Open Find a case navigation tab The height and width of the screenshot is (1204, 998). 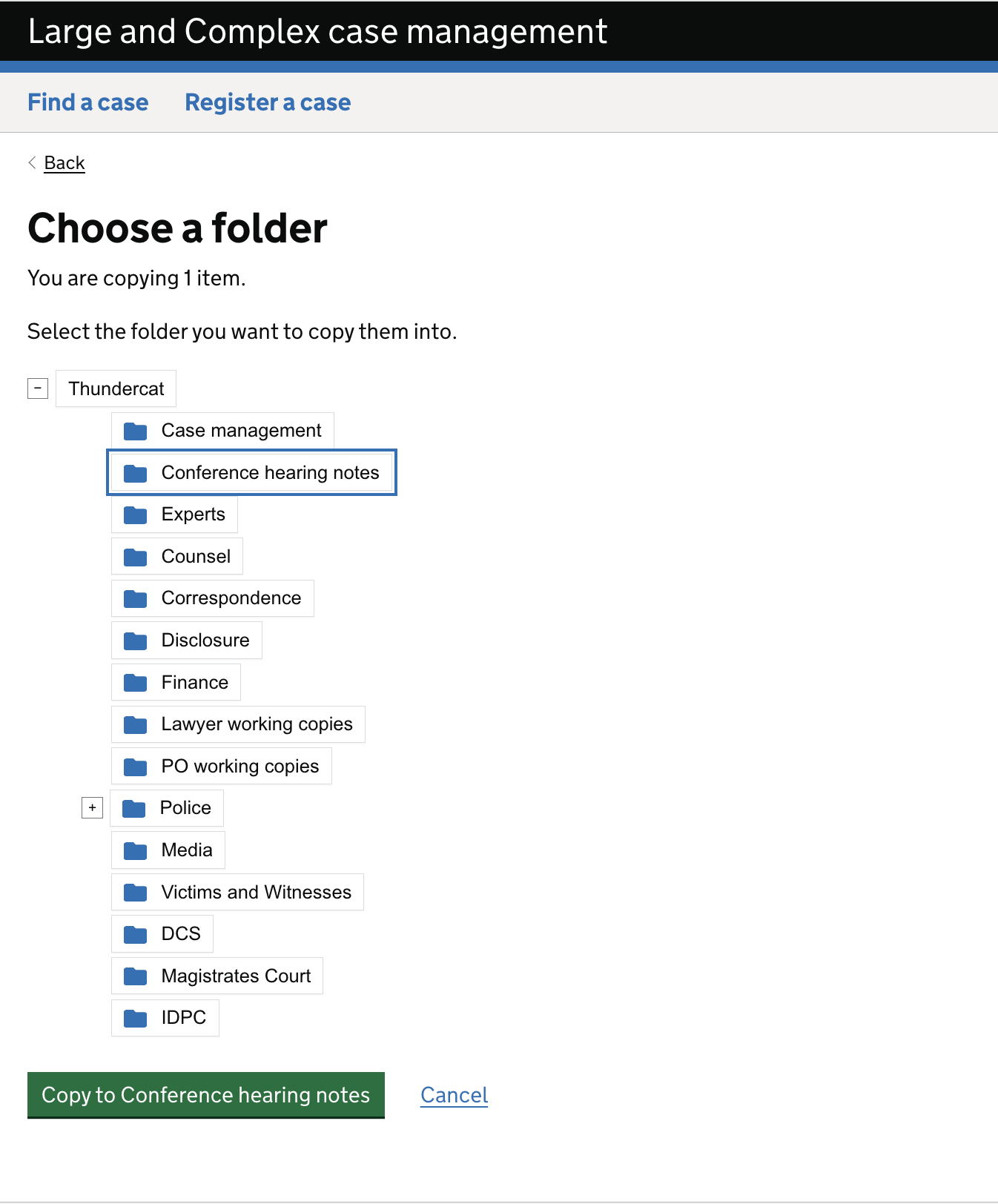87,102
